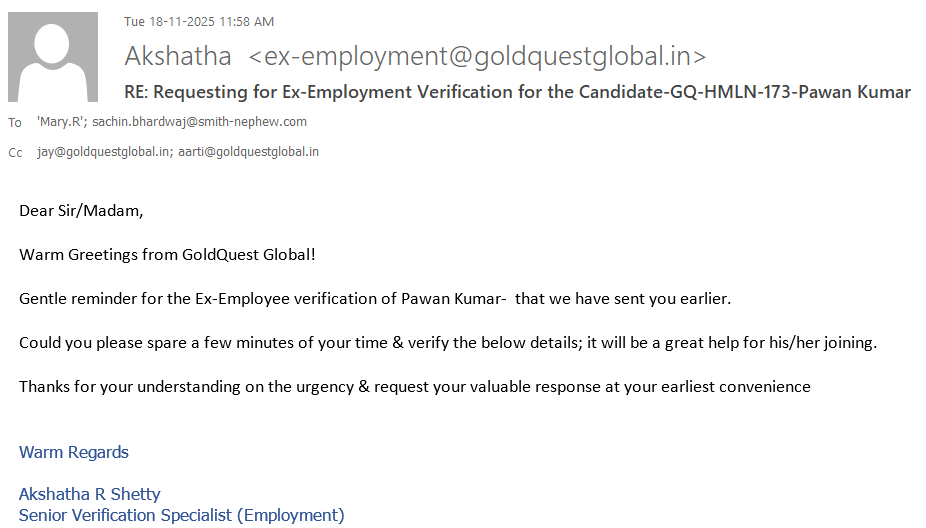Click sender name Akshatha in header
Image resolution: width=926 pixels, height=528 pixels.
(177, 57)
